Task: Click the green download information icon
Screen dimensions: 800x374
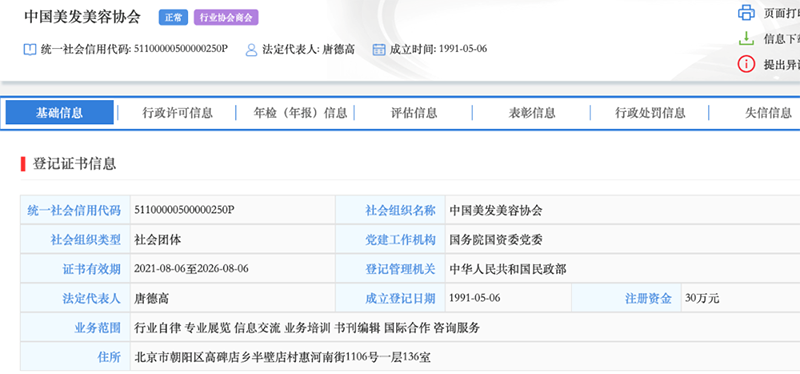Action: [746, 39]
